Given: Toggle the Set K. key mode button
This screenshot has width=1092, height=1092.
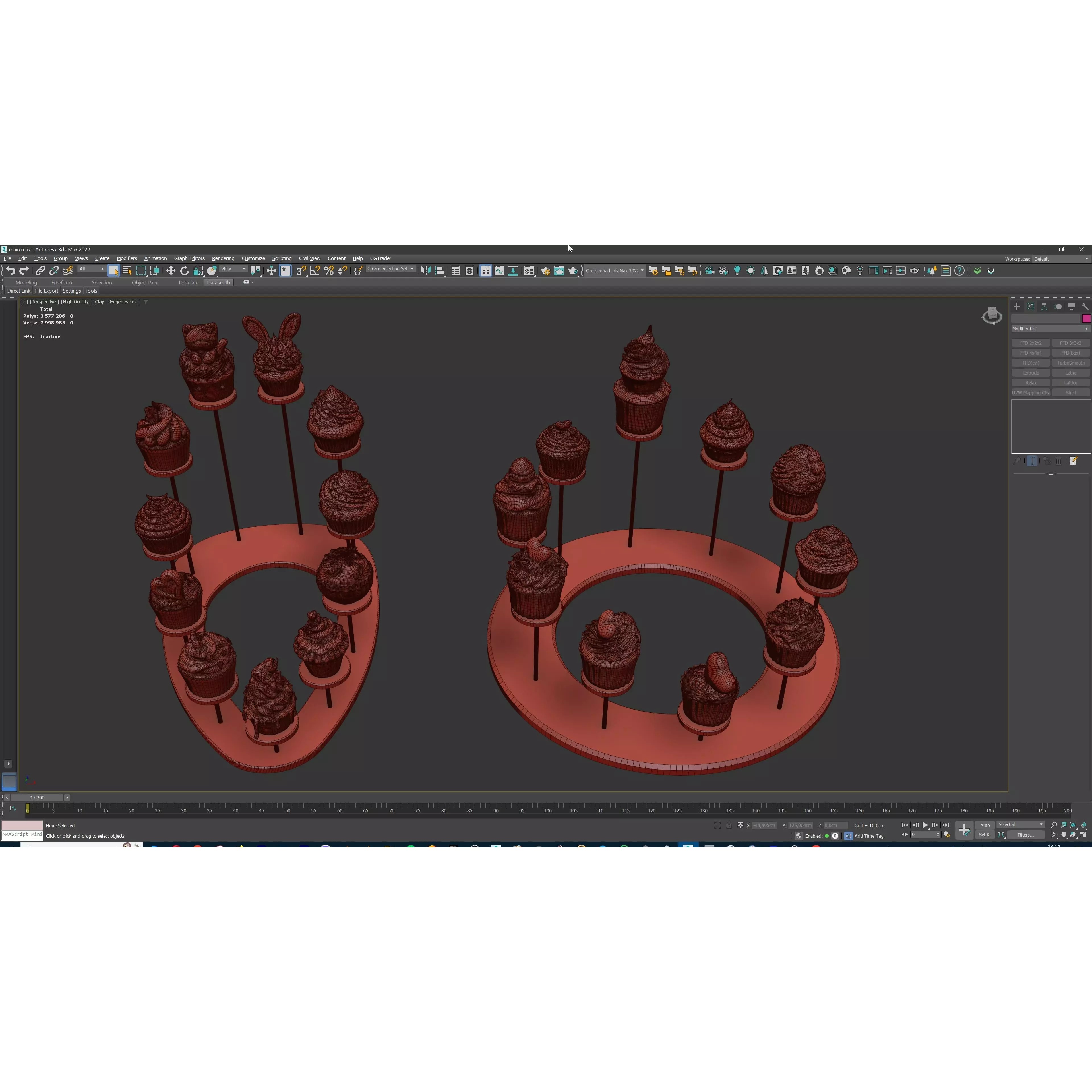Looking at the screenshot, I should pyautogui.click(x=985, y=835).
